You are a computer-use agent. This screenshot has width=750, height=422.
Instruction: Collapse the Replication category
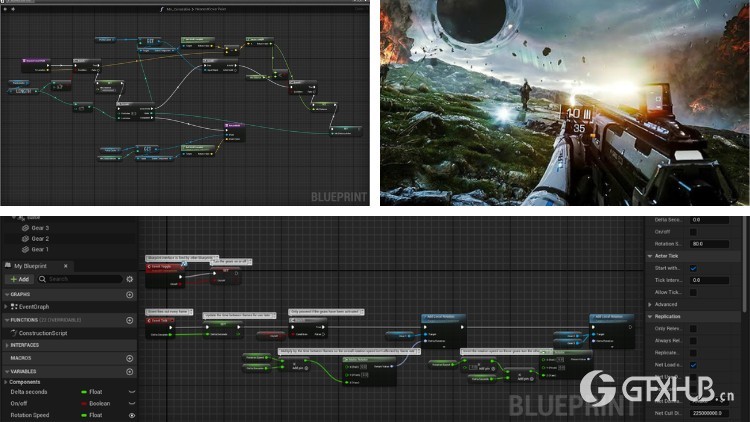click(650, 317)
